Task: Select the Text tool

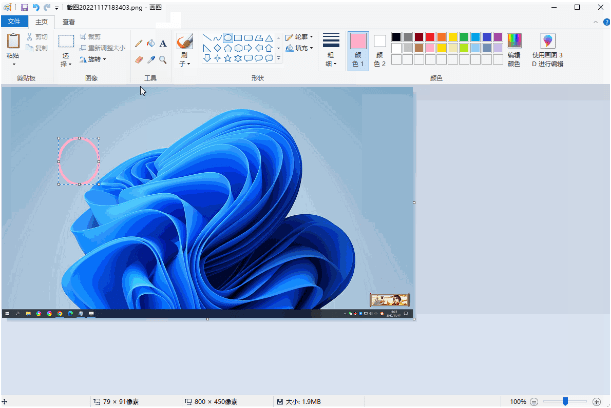Action: pyautogui.click(x=163, y=44)
